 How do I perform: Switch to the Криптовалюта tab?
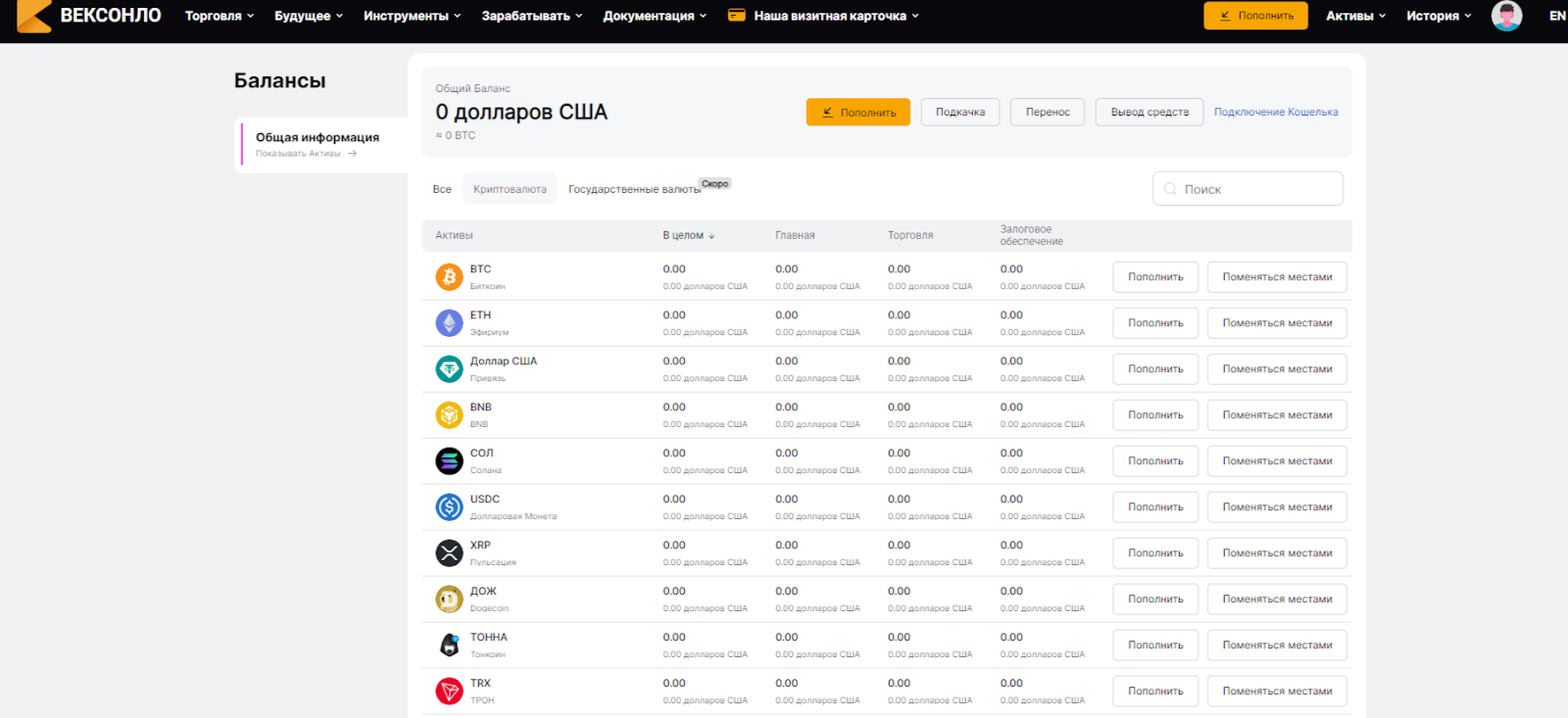510,189
